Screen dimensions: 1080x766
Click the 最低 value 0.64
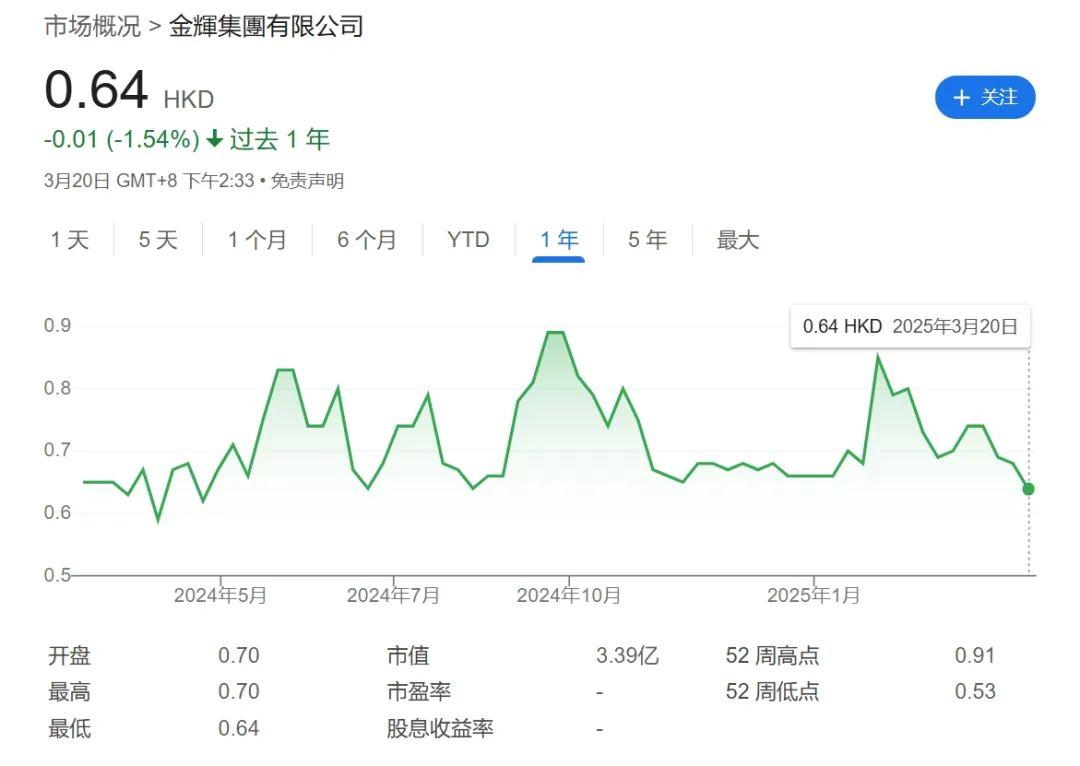(x=238, y=728)
